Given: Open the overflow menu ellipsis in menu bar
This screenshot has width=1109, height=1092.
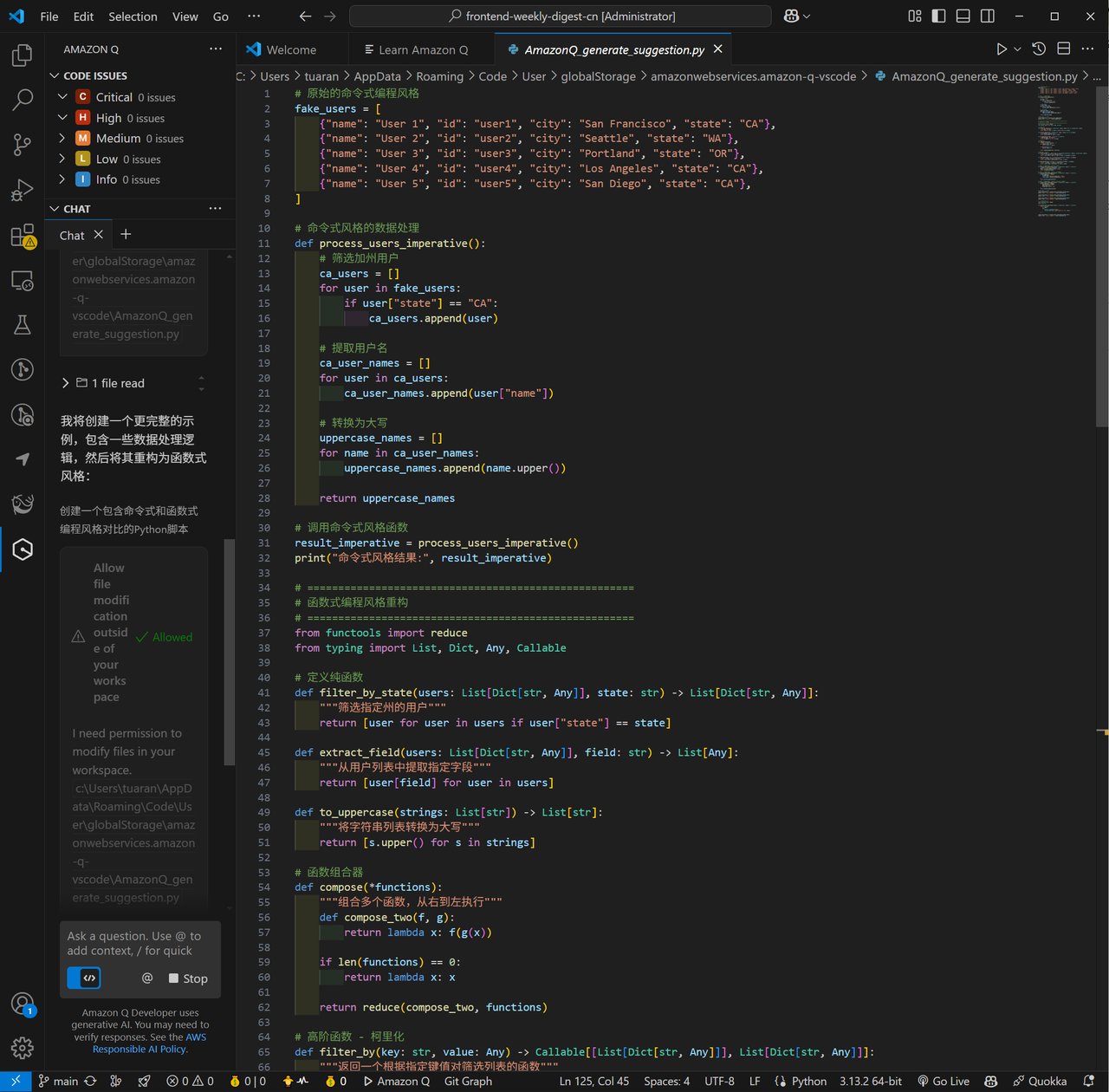Looking at the screenshot, I should point(254,16).
